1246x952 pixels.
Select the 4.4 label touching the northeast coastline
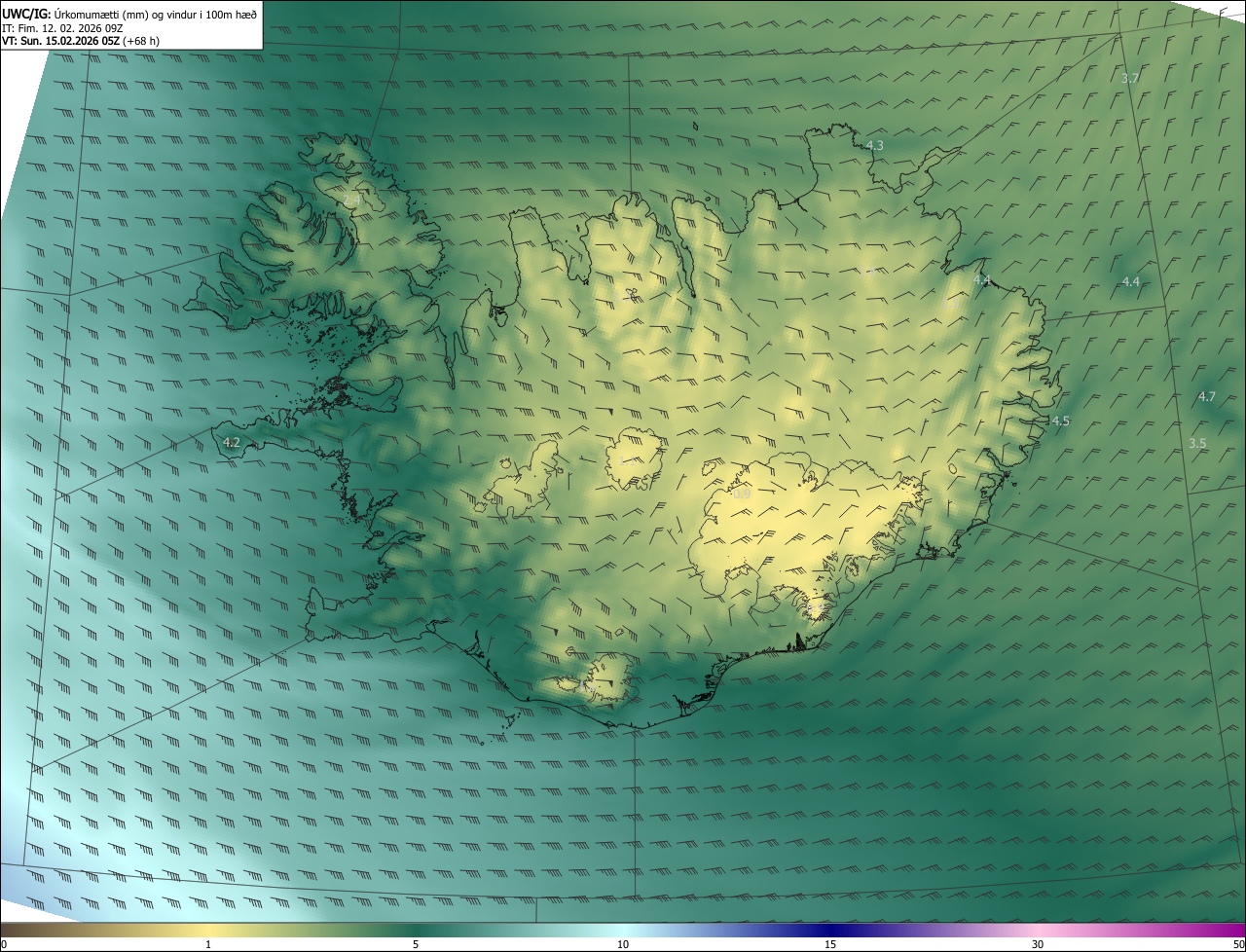pos(982,280)
